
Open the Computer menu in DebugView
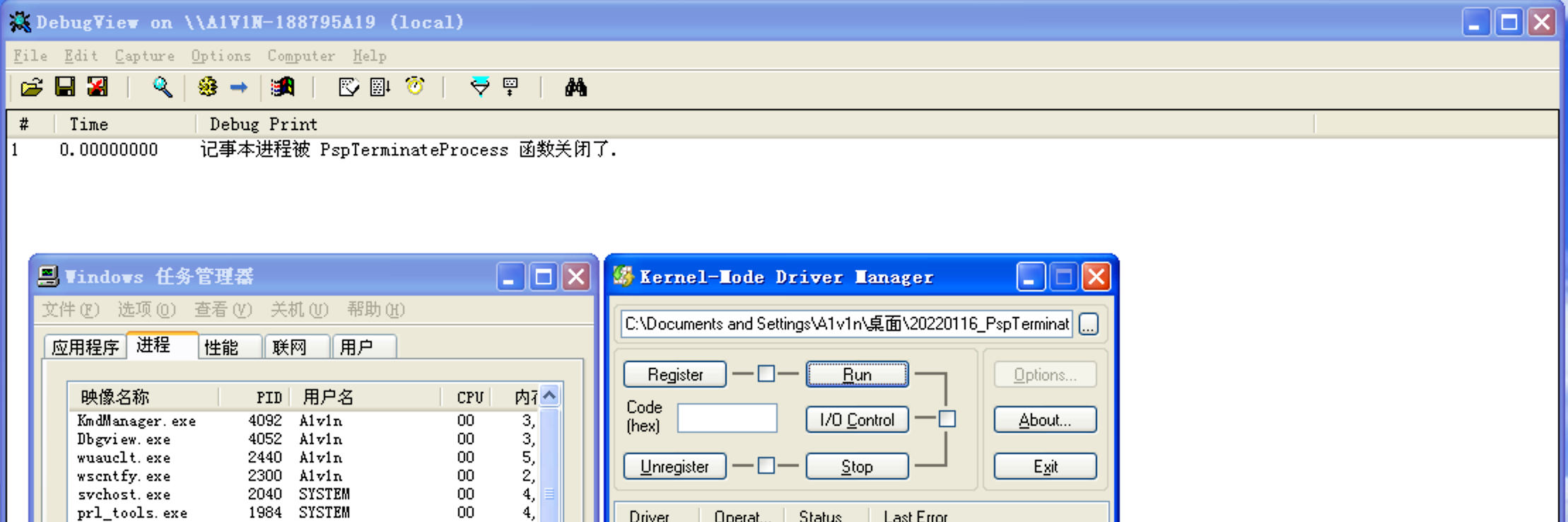[x=301, y=56]
